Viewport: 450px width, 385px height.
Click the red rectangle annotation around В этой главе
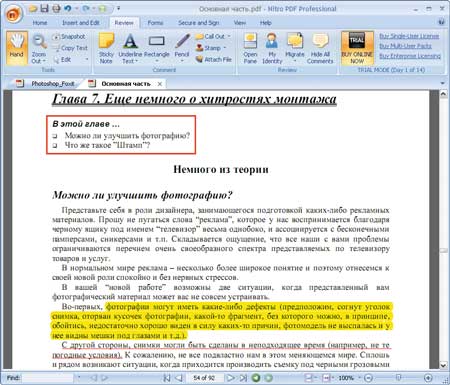pos(121,135)
